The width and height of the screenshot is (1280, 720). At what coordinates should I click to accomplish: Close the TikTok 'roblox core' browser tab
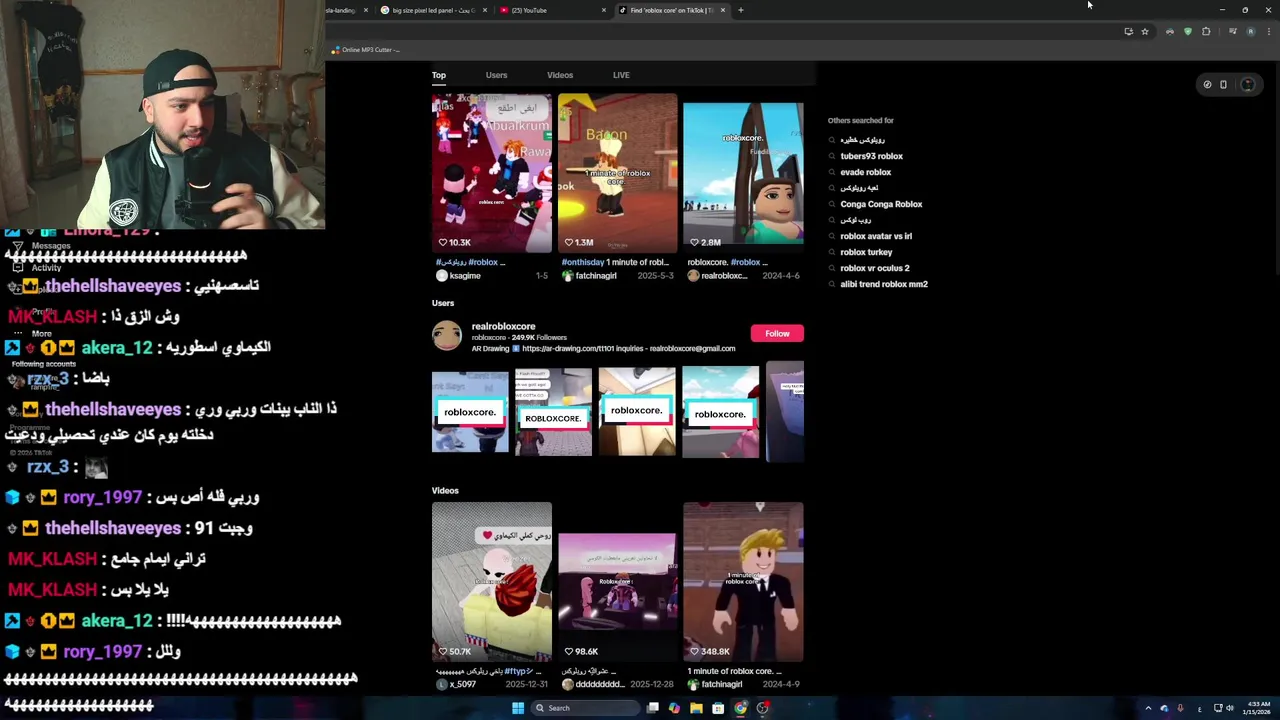coord(721,10)
